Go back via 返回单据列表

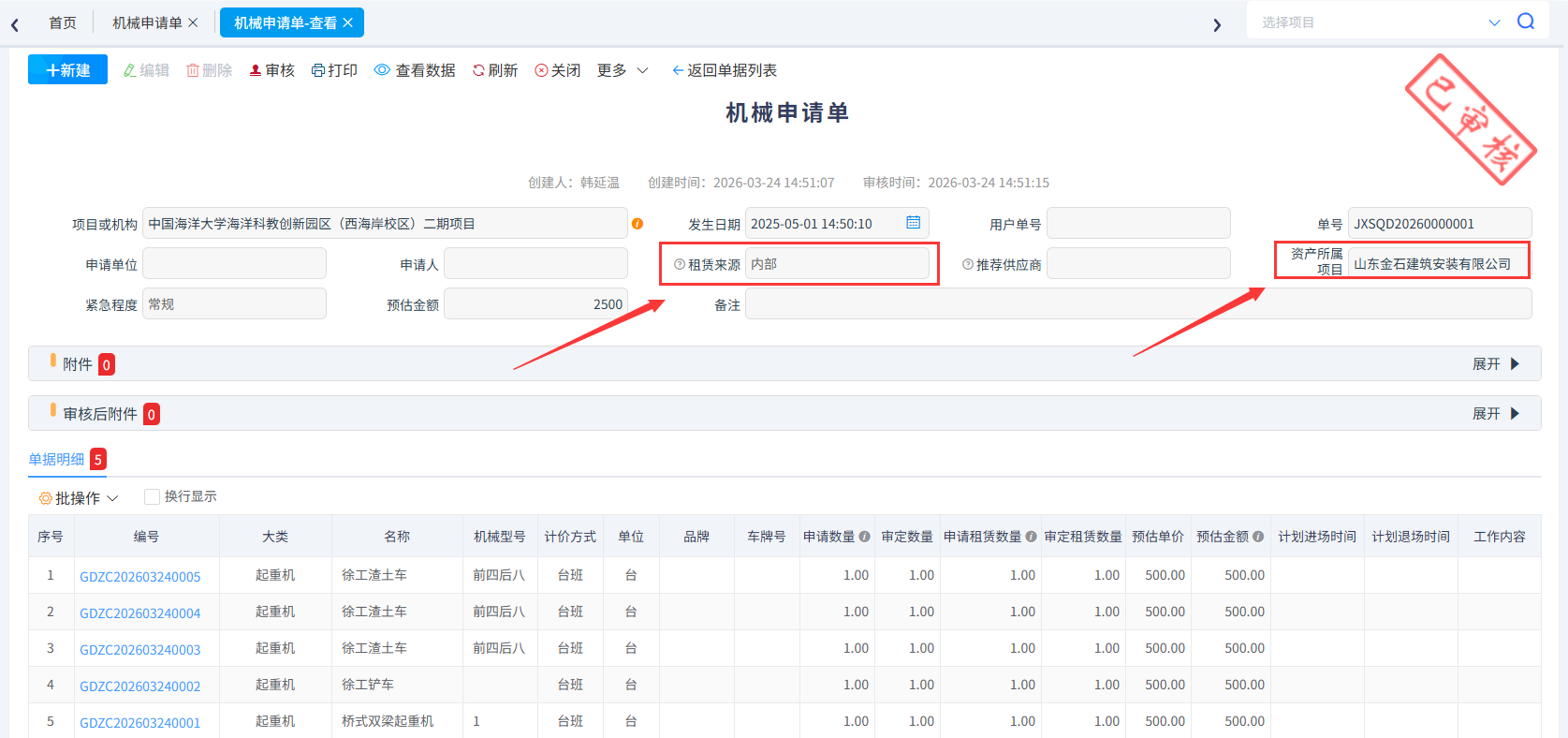pos(724,70)
